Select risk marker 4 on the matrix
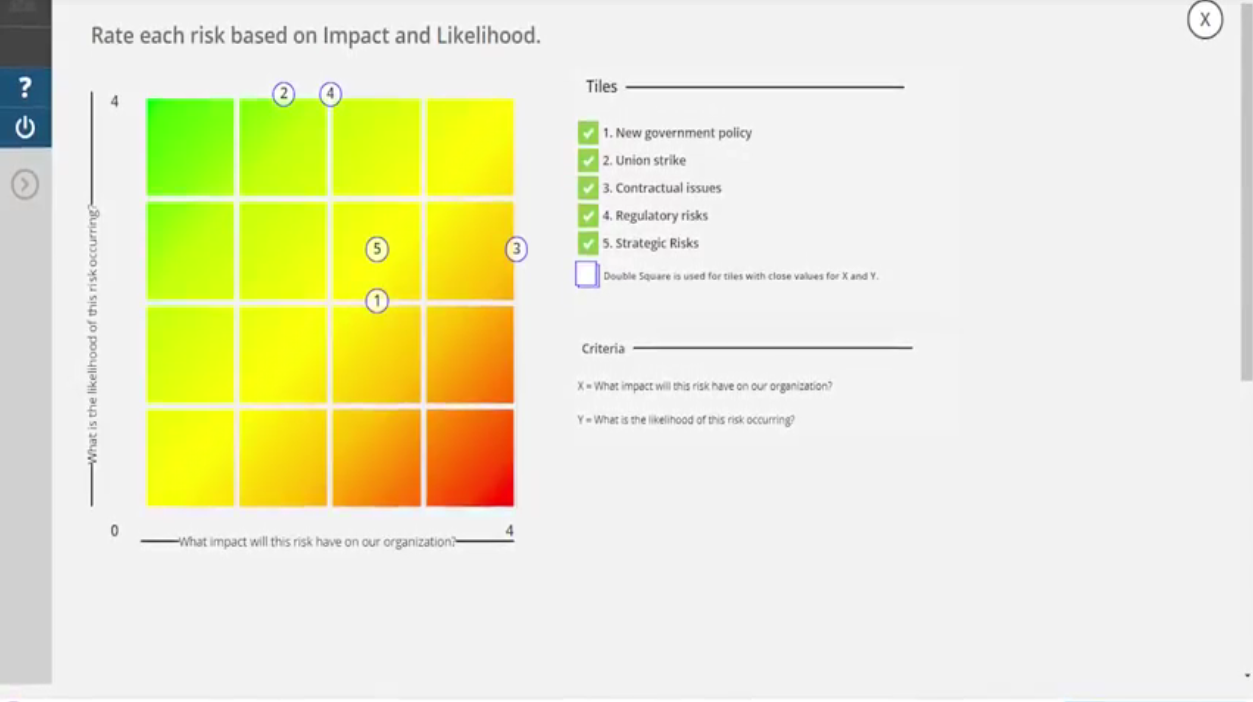The image size is (1253, 702). click(331, 94)
